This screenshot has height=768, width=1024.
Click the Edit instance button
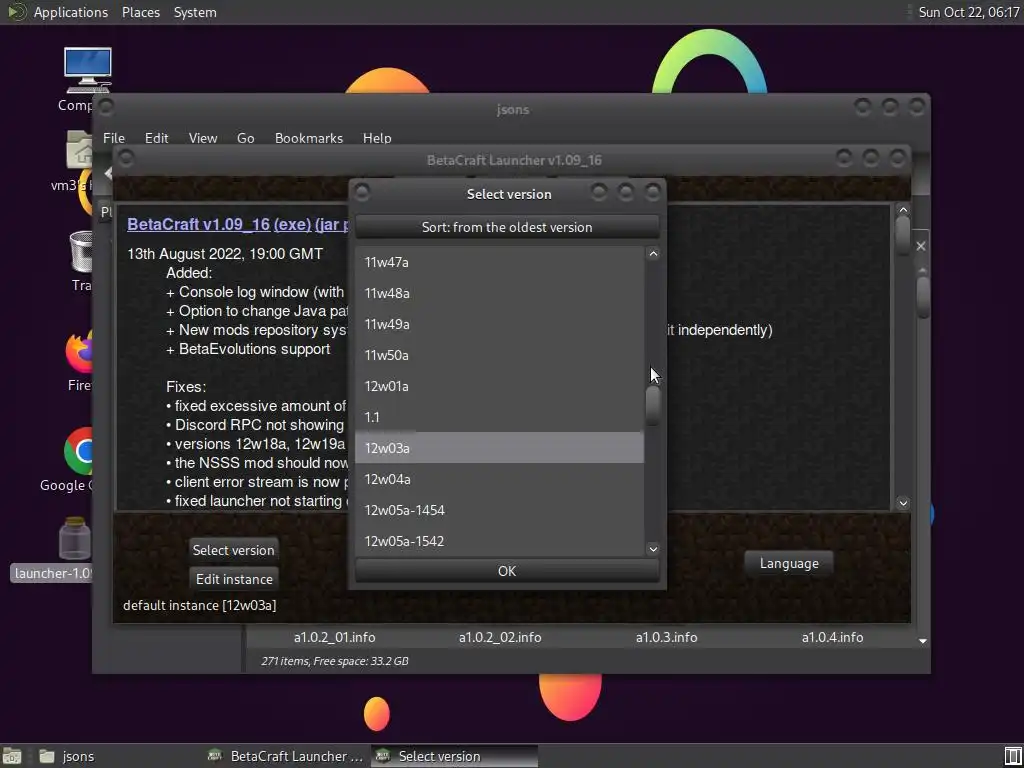tap(234, 579)
